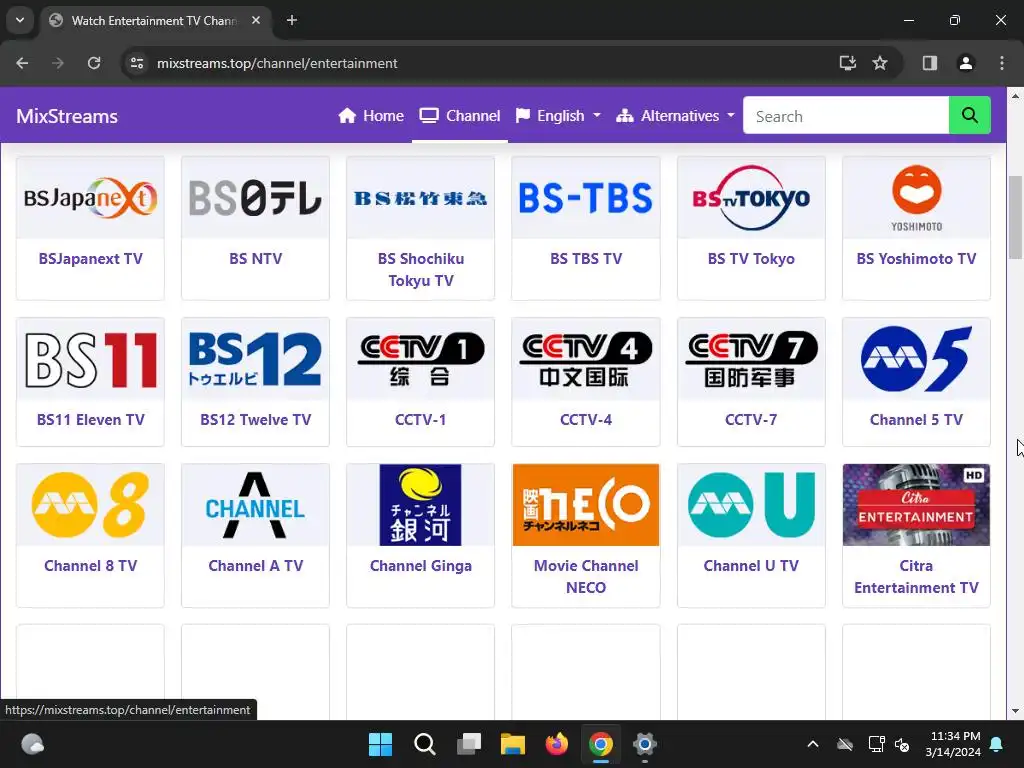Open the CCTV-7 text link
1024x768 pixels.
751,420
